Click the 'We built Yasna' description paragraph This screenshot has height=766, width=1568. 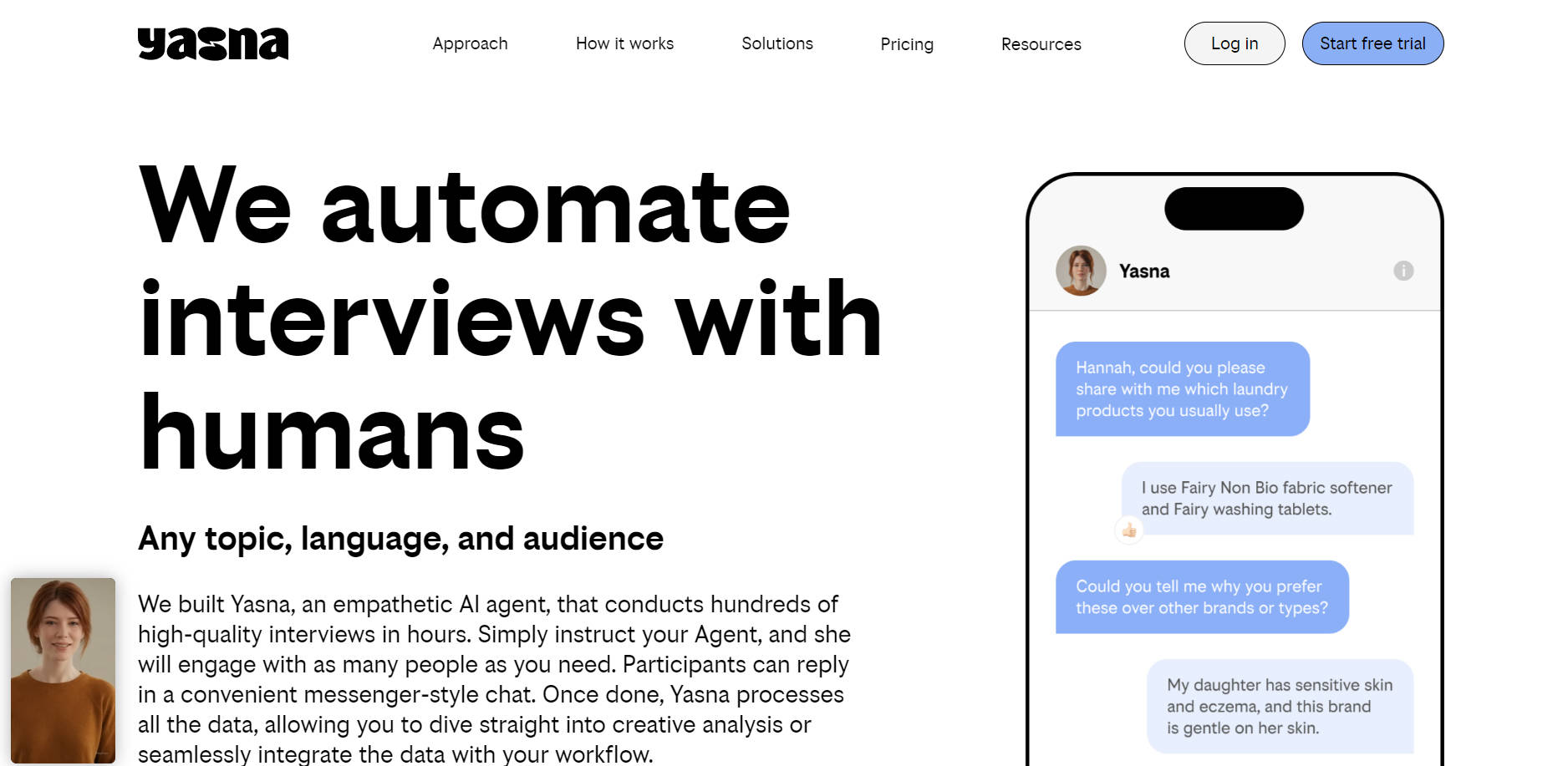pos(493,678)
